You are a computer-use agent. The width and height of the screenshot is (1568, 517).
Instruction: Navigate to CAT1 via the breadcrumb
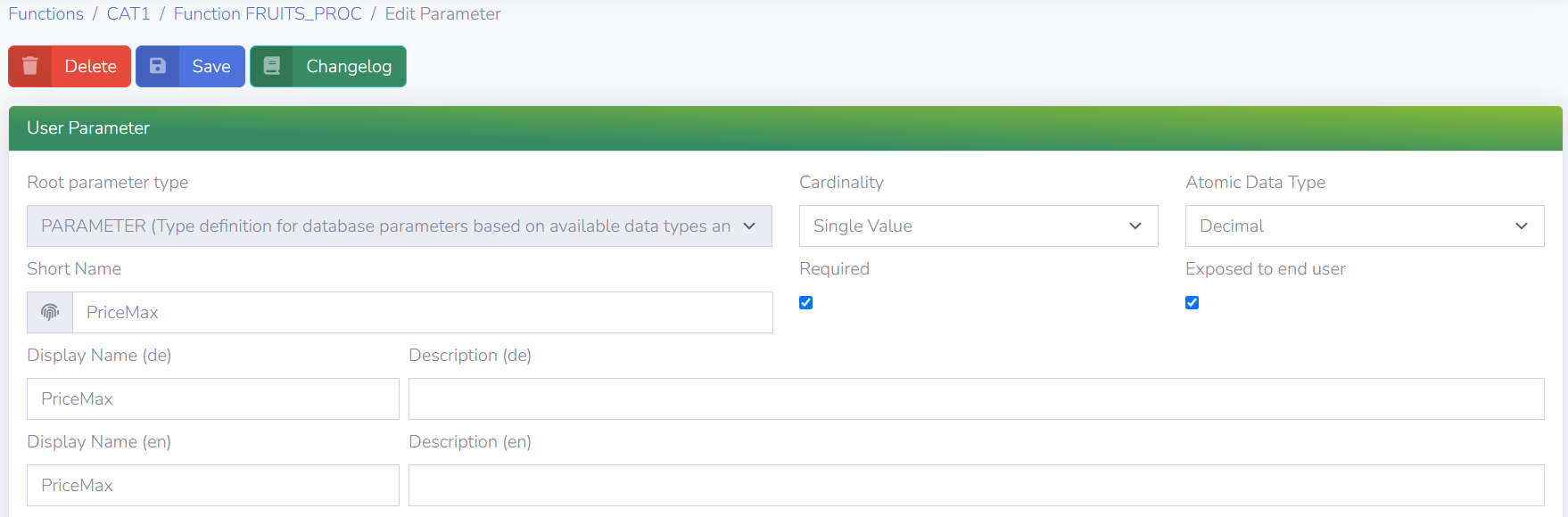coord(128,13)
